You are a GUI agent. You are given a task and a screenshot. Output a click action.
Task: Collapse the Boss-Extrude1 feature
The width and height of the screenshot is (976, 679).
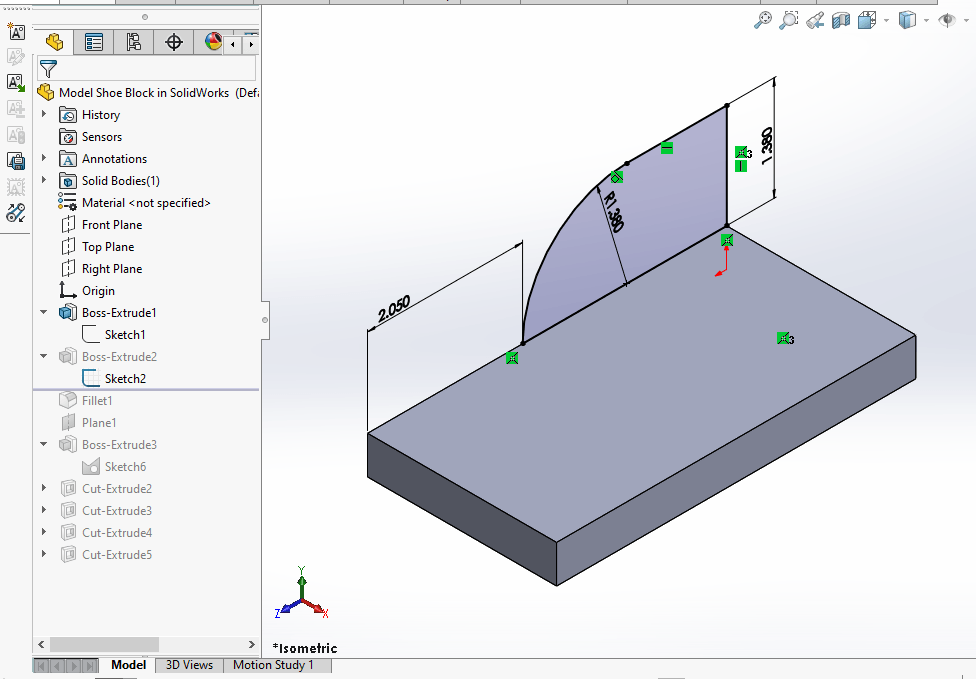point(44,313)
